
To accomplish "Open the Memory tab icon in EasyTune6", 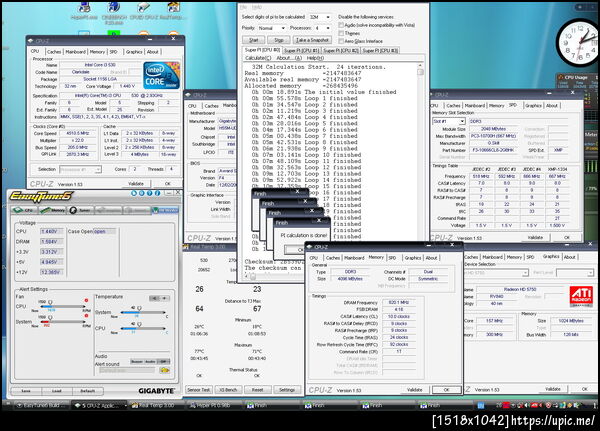I will point(53,210).
